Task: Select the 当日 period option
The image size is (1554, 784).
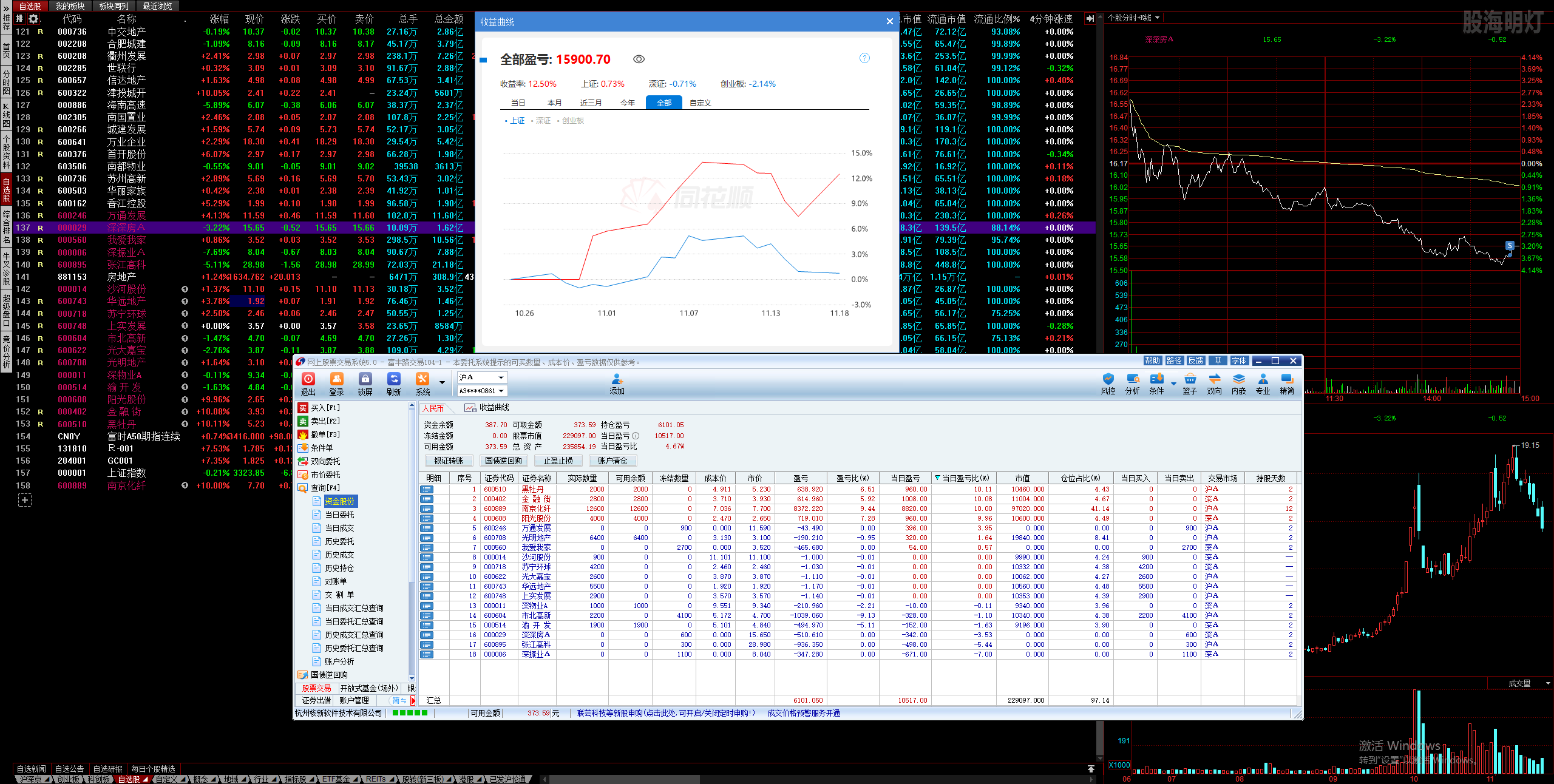Action: [x=518, y=103]
